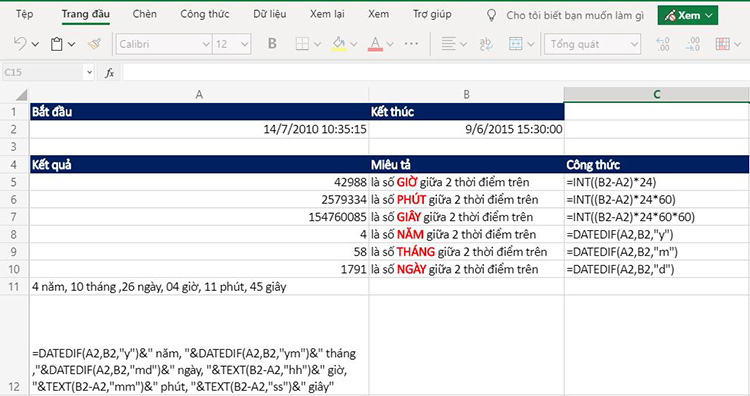
Task: Open the Dữ liệu tab
Action: coord(270,14)
